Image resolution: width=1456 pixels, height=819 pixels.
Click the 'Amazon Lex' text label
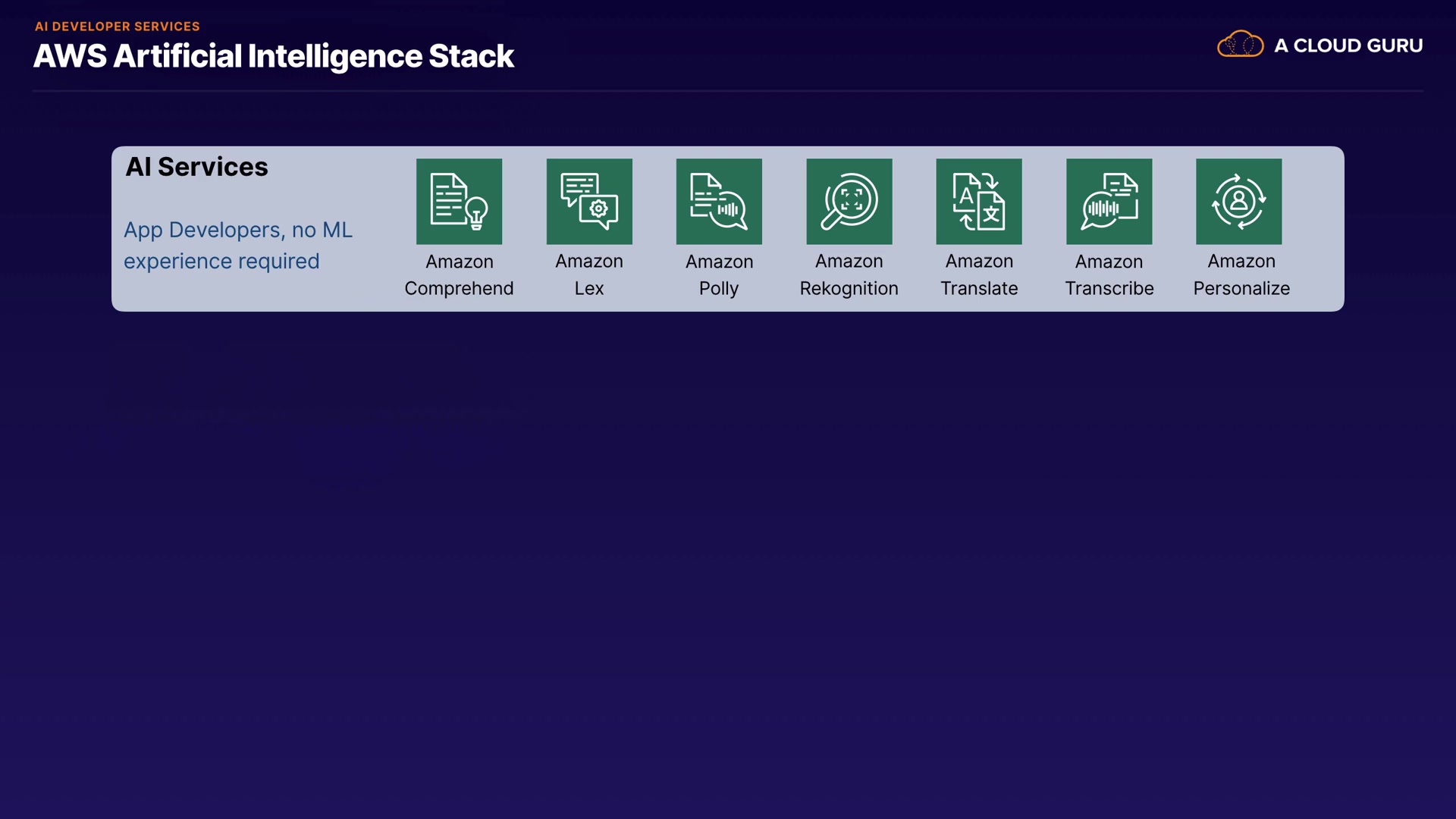point(589,275)
